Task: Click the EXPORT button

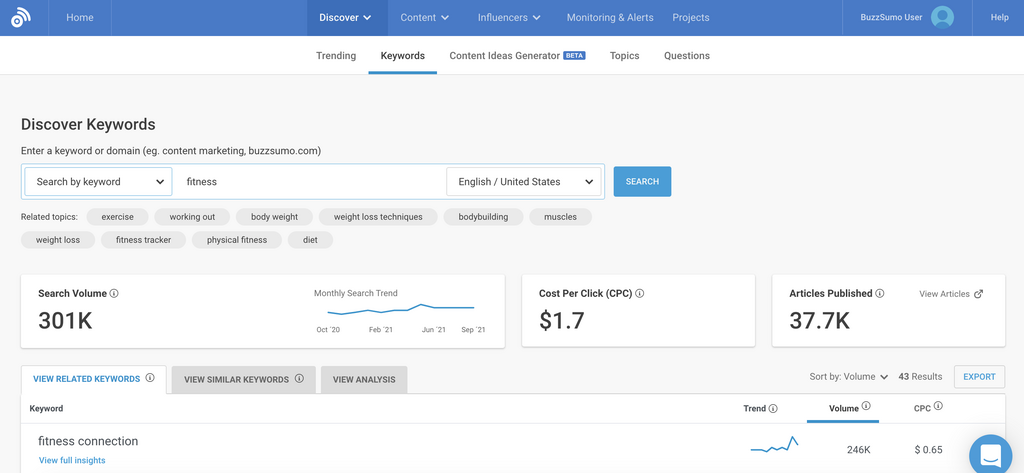Action: (979, 377)
